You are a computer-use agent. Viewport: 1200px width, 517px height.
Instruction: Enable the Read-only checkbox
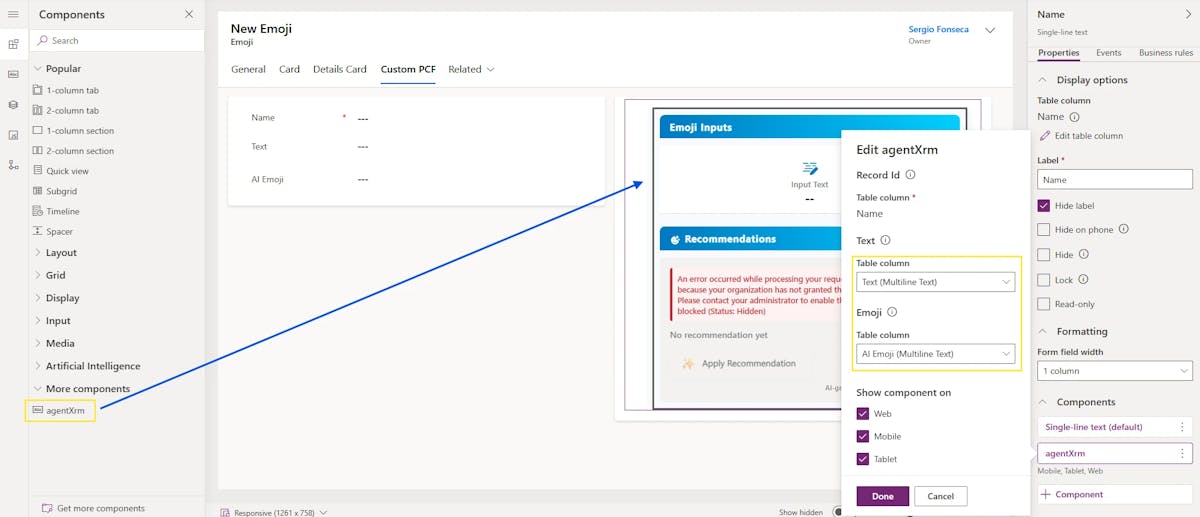point(1044,304)
